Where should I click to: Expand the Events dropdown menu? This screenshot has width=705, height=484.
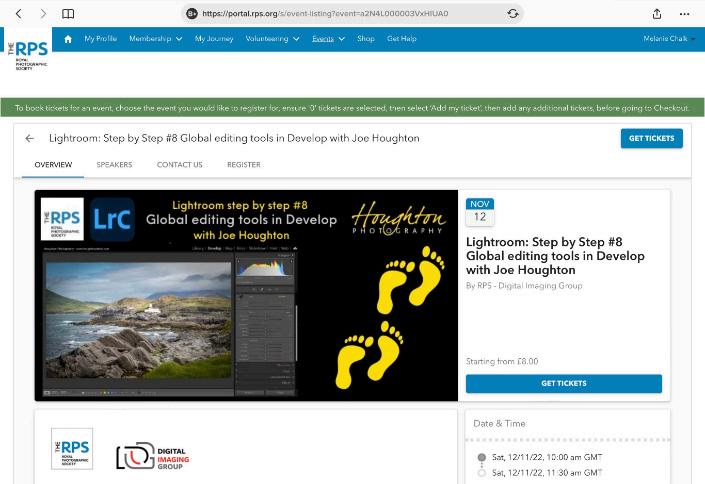click(x=329, y=39)
